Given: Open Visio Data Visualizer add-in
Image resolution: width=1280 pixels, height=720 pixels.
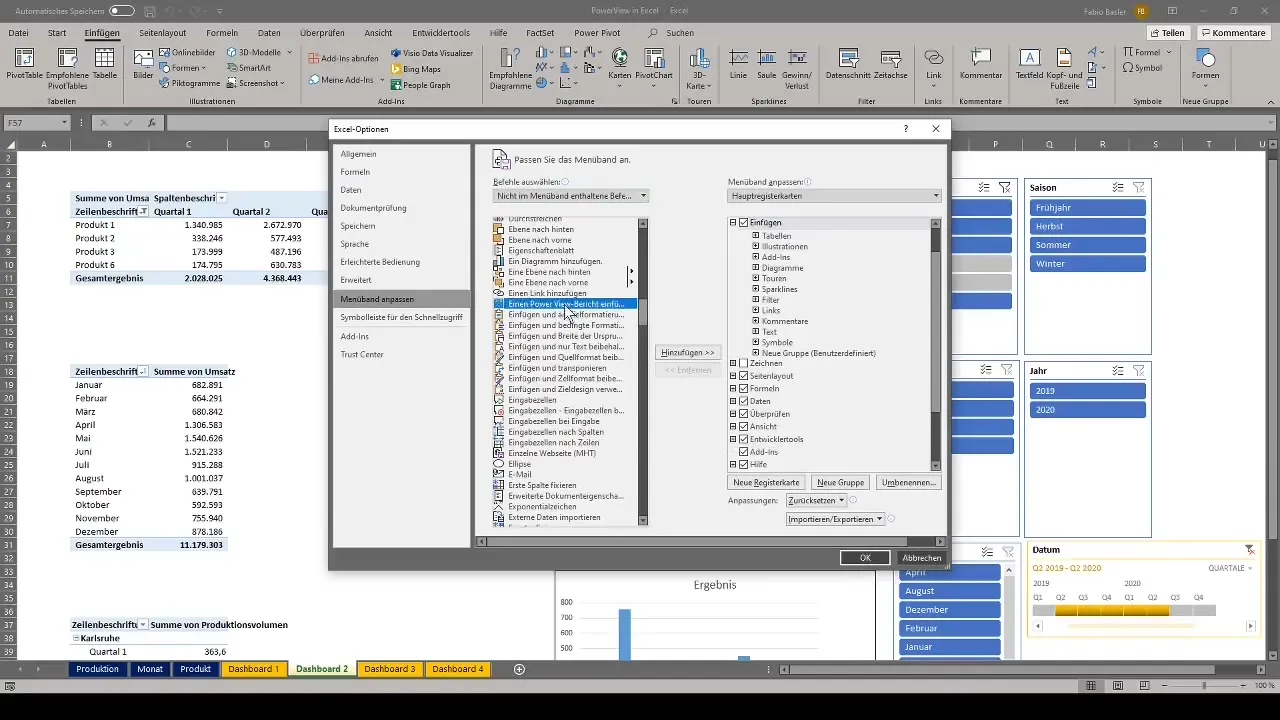Looking at the screenshot, I should pyautogui.click(x=432, y=53).
